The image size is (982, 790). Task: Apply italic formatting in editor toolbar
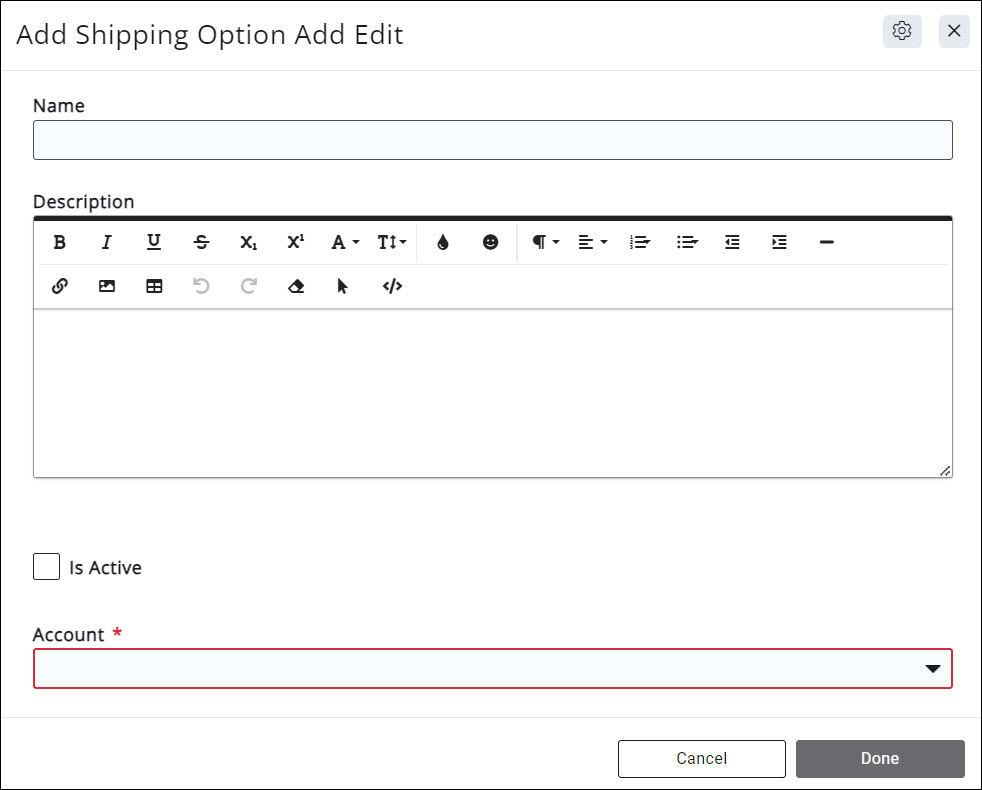(107, 242)
